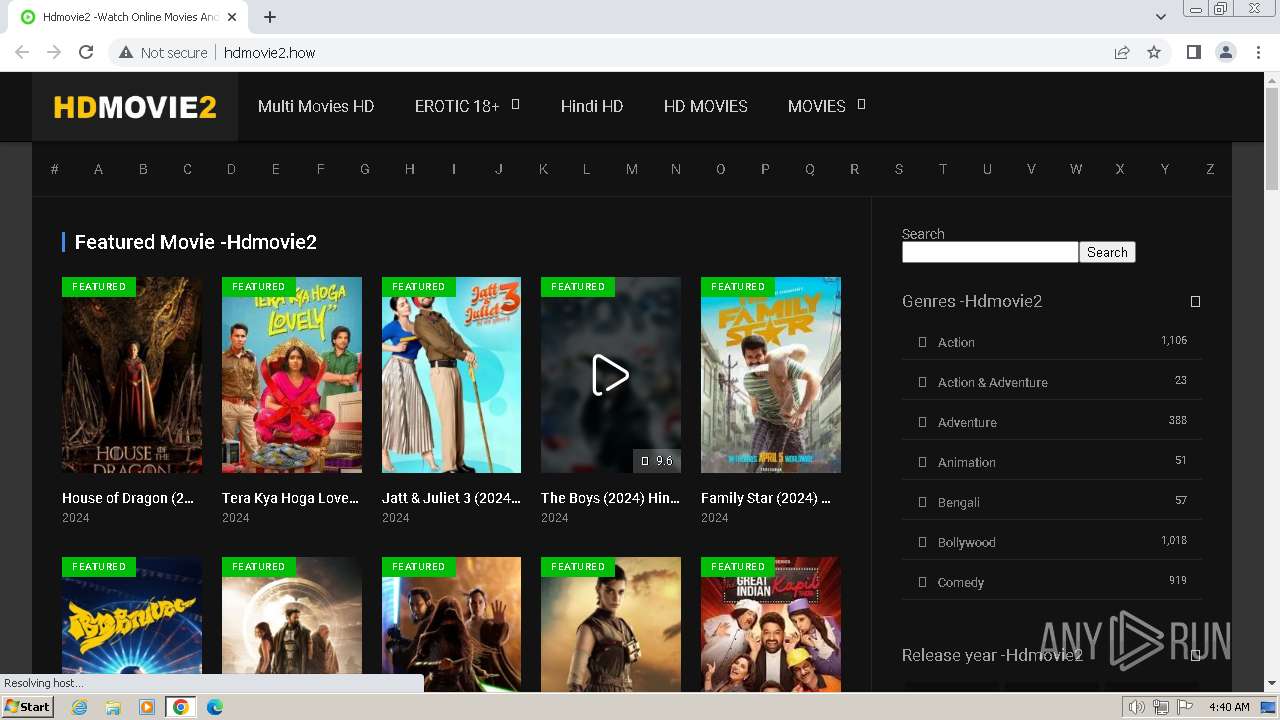Screen dimensions: 1280x720
Task: Open the Family Star poster
Action: pyautogui.click(x=771, y=375)
